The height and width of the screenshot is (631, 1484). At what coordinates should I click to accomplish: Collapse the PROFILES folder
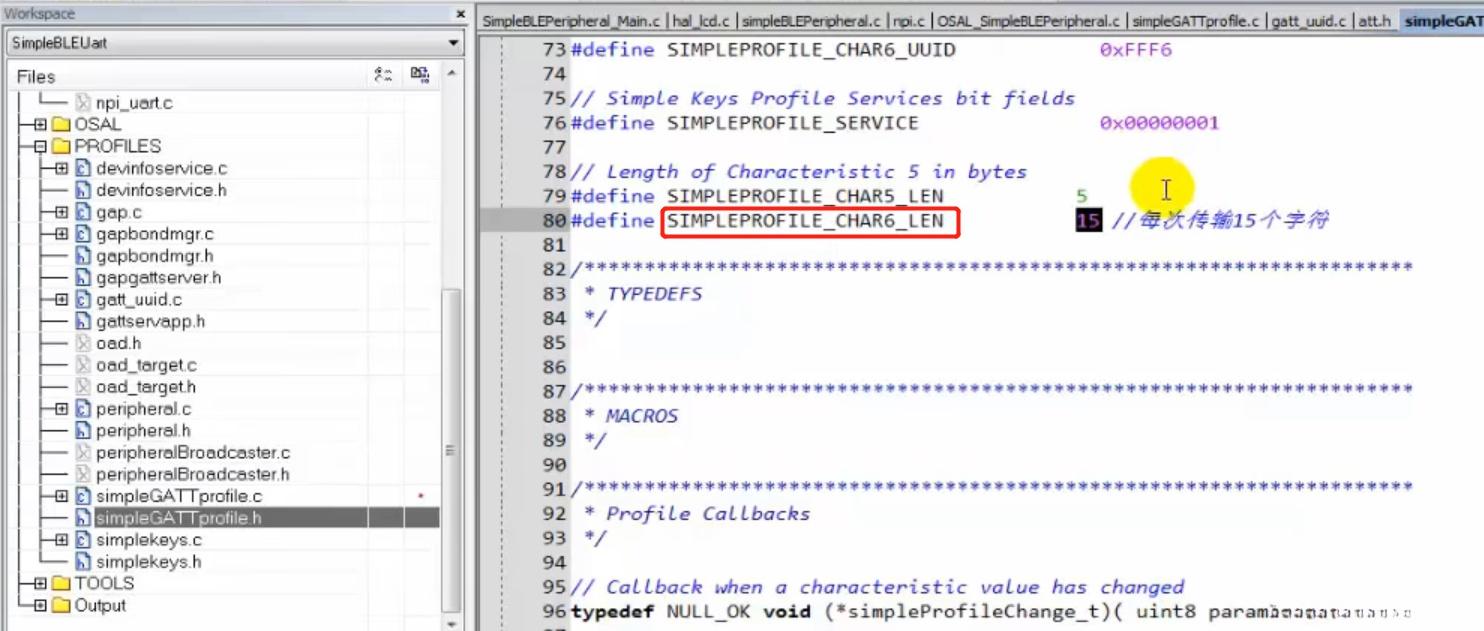coord(40,147)
